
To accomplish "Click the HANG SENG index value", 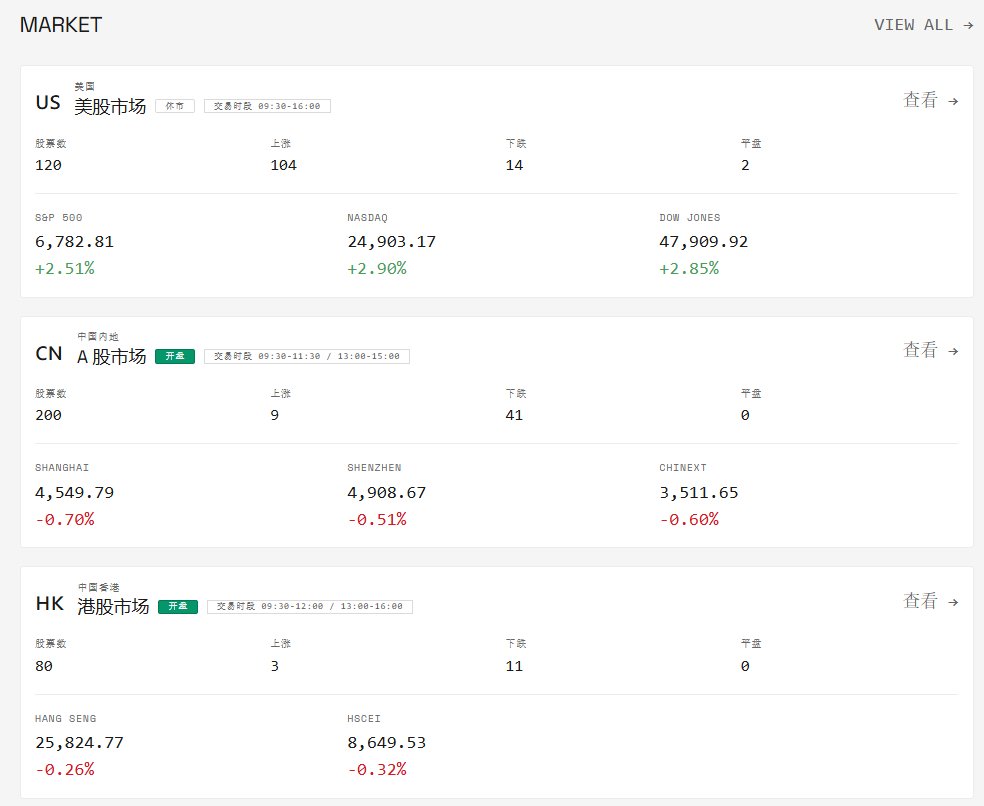I will (x=79, y=743).
